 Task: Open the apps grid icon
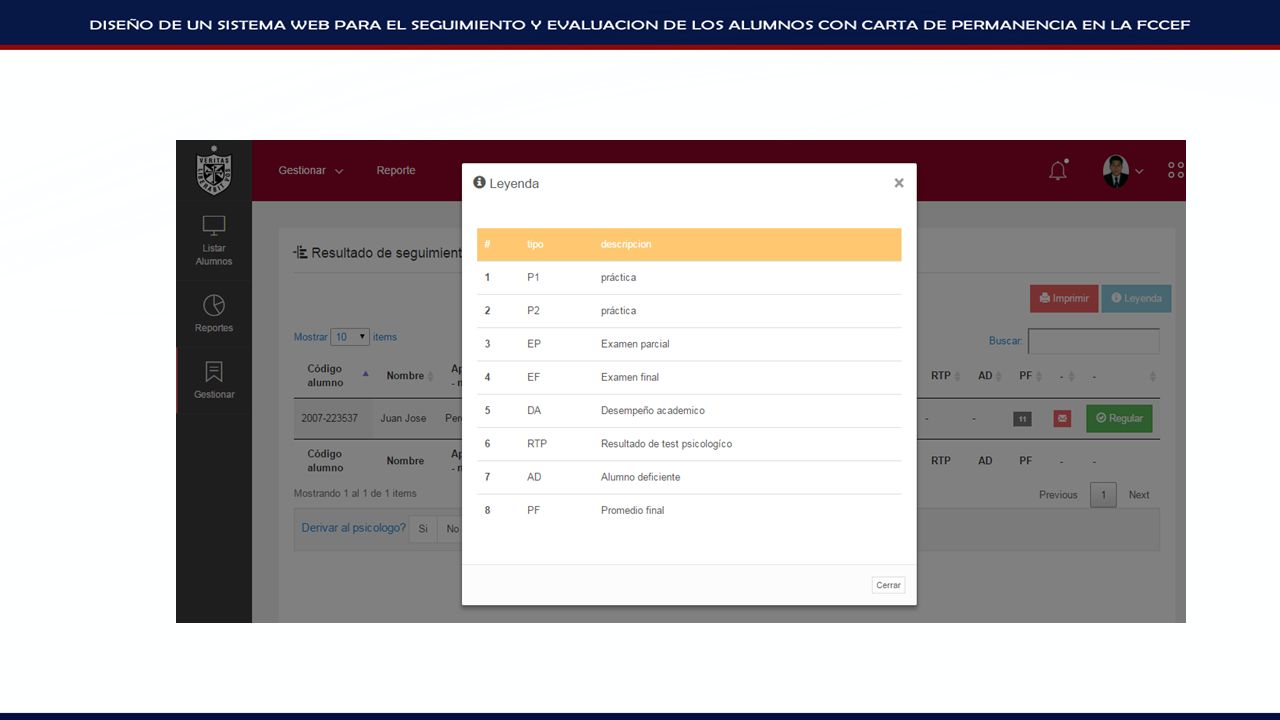(1176, 171)
